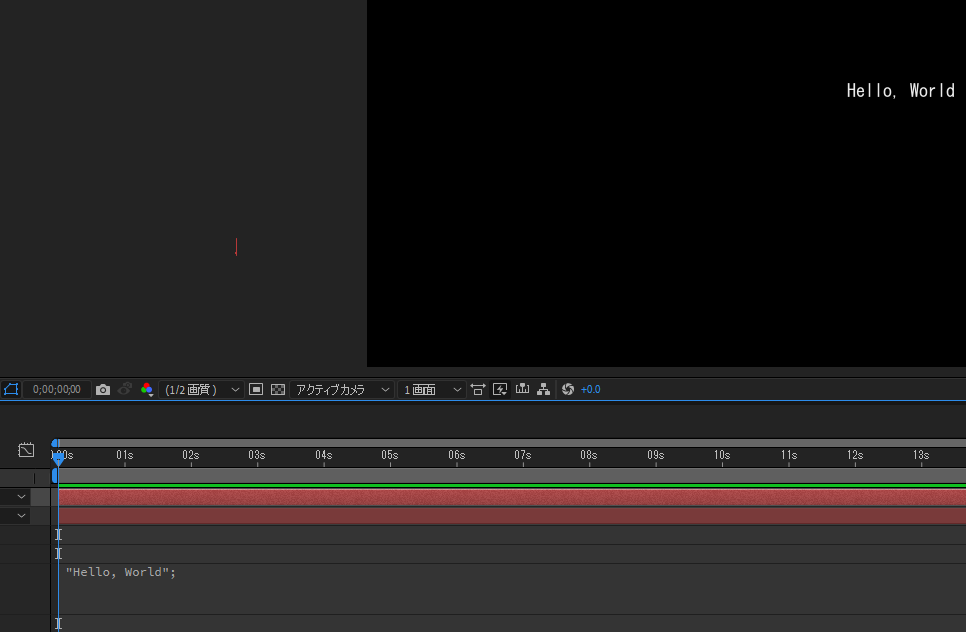Select the upper bright red layer bar
This screenshot has width=966, height=632.
coord(512,496)
